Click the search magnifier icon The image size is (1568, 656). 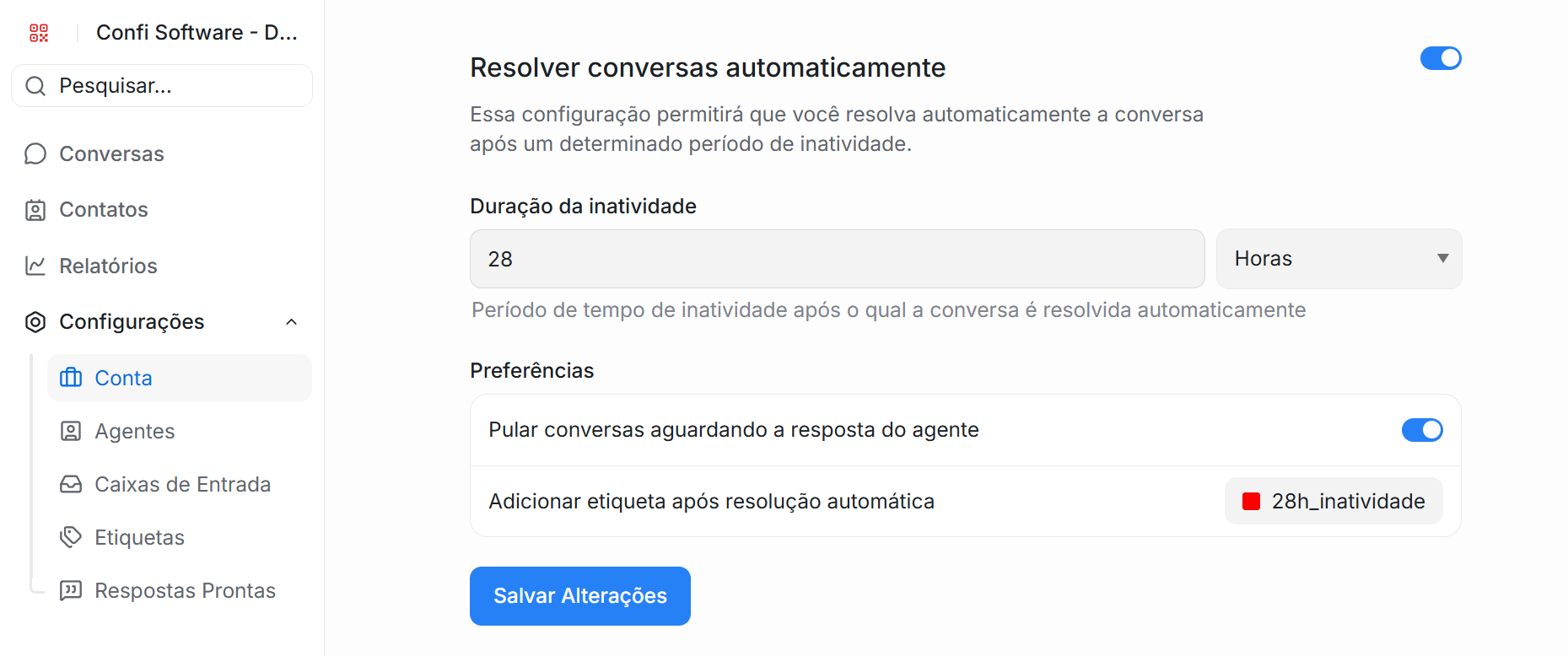(x=35, y=86)
